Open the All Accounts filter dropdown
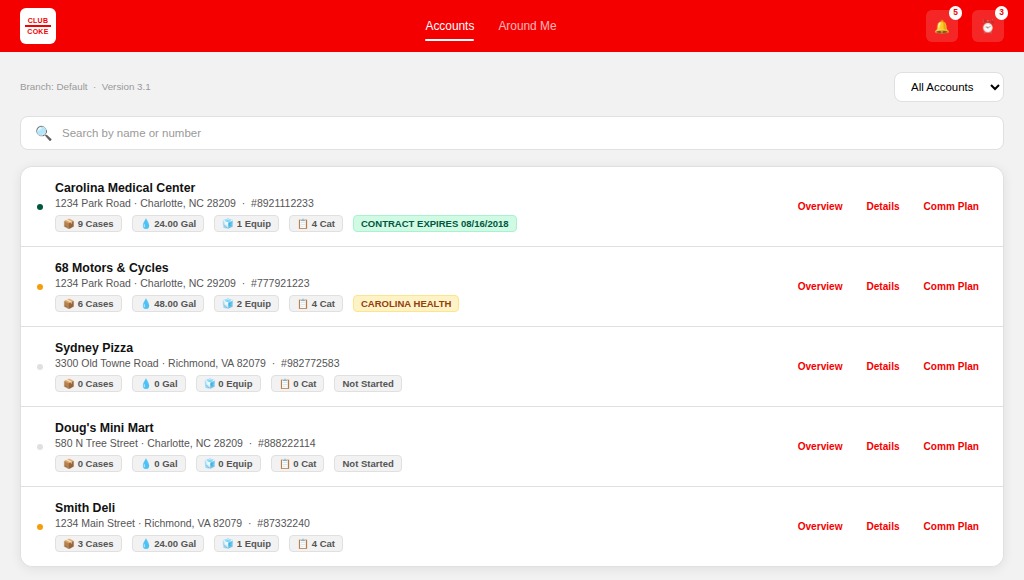 948,87
